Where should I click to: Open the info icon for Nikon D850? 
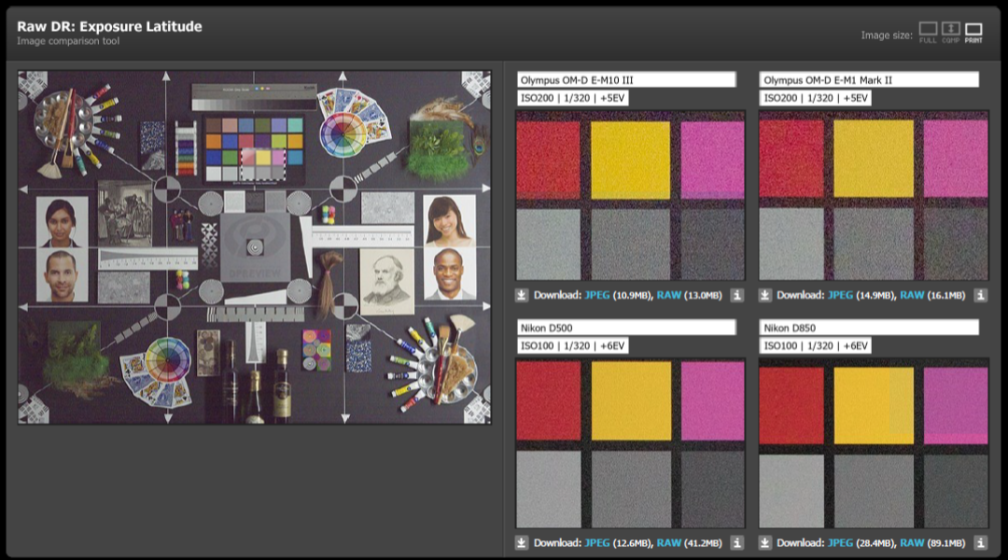pos(979,543)
